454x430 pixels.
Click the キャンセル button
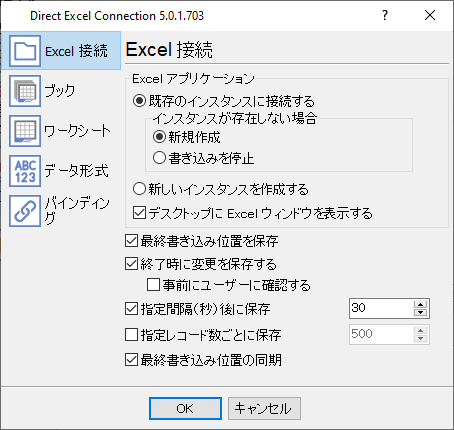[264, 408]
